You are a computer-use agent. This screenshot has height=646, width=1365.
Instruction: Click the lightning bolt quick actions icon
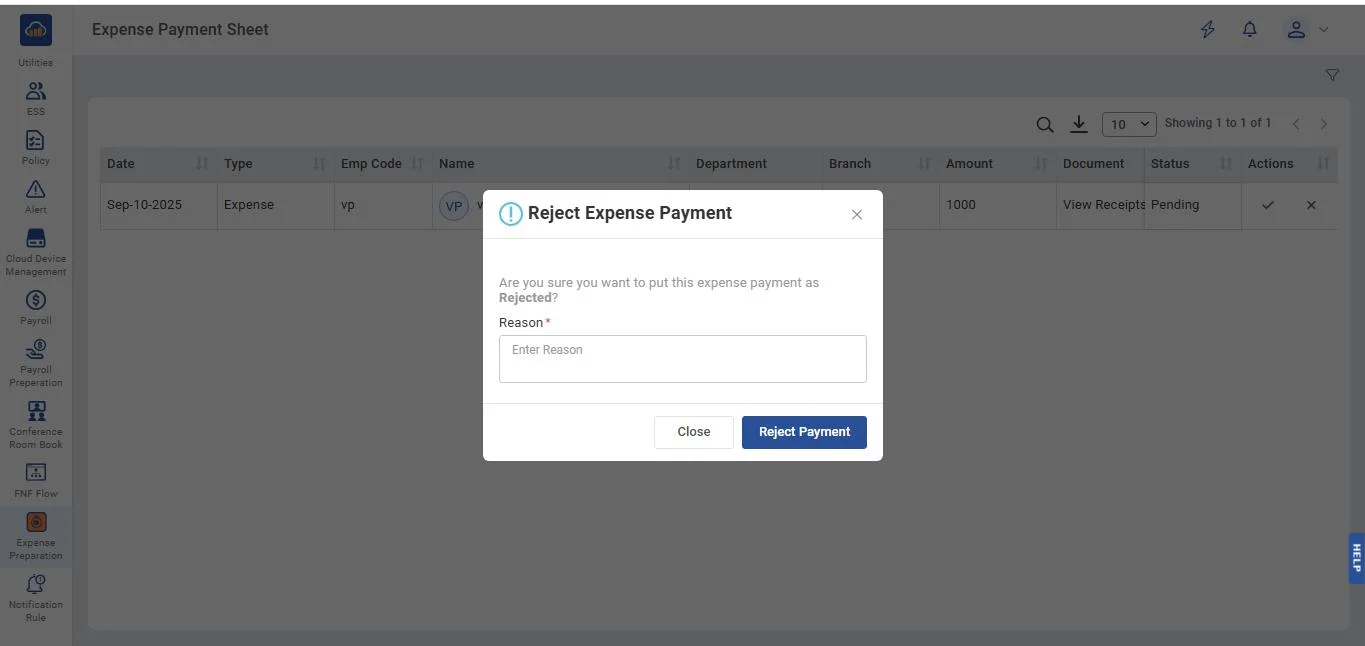click(1208, 30)
